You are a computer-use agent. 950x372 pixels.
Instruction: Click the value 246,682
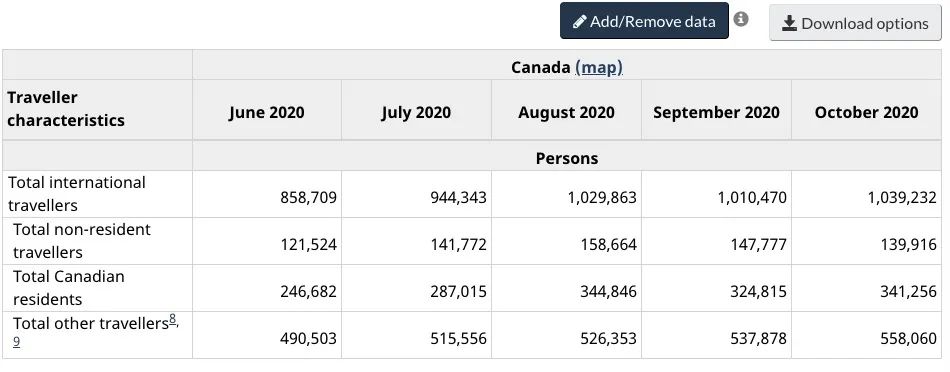(308, 291)
